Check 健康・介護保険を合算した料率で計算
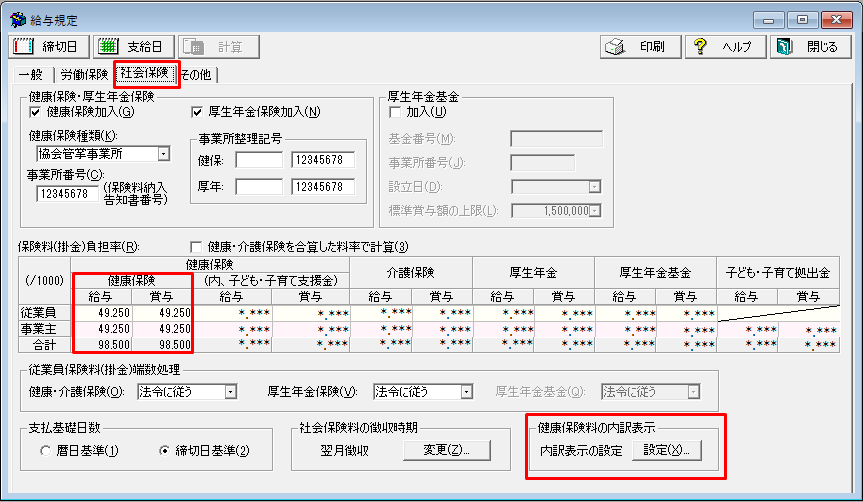Image resolution: width=863 pixels, height=502 pixels. coord(196,247)
